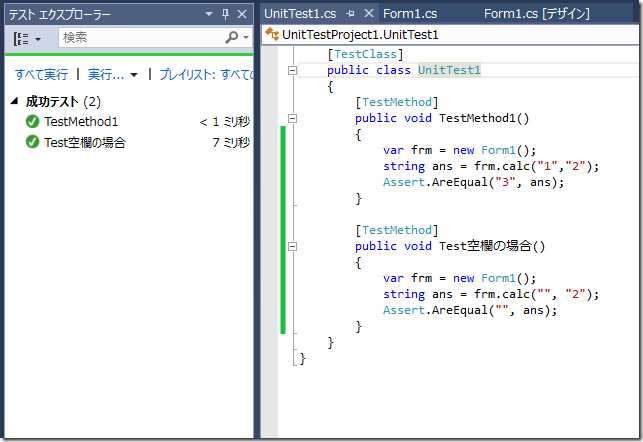
Task: Collapse the UnitTest1 class code block
Action: click(x=292, y=71)
